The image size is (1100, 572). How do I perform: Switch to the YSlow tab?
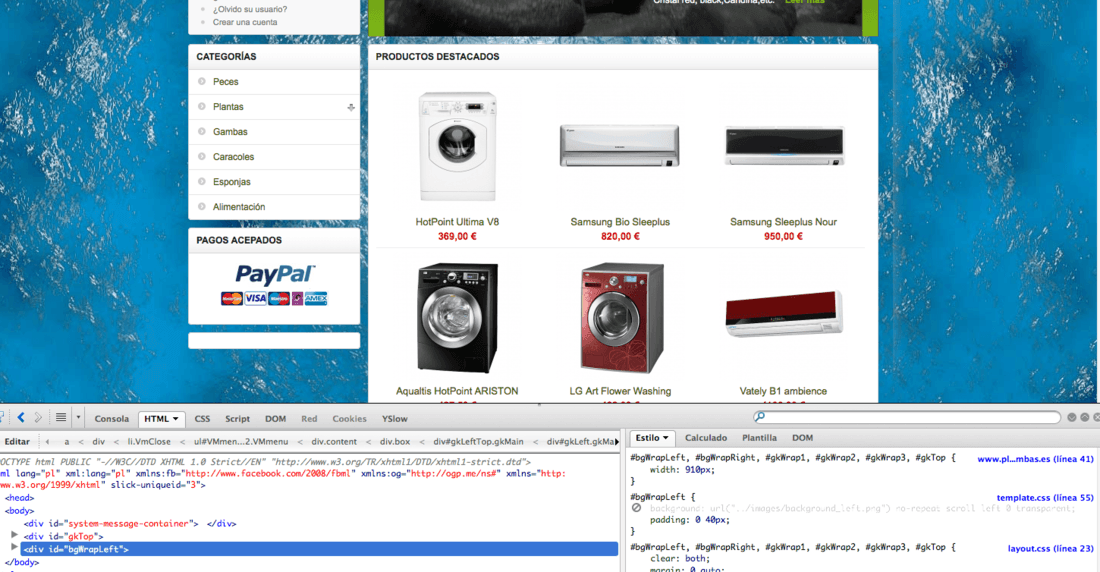395,419
